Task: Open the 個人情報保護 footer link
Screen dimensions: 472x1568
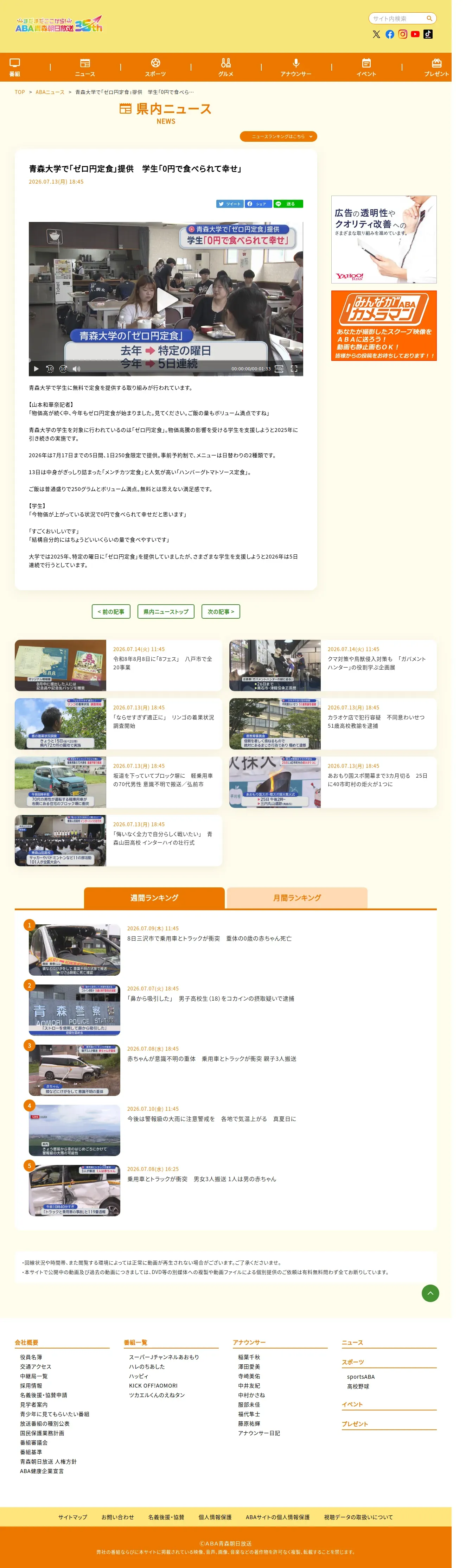Action: pyautogui.click(x=215, y=1517)
